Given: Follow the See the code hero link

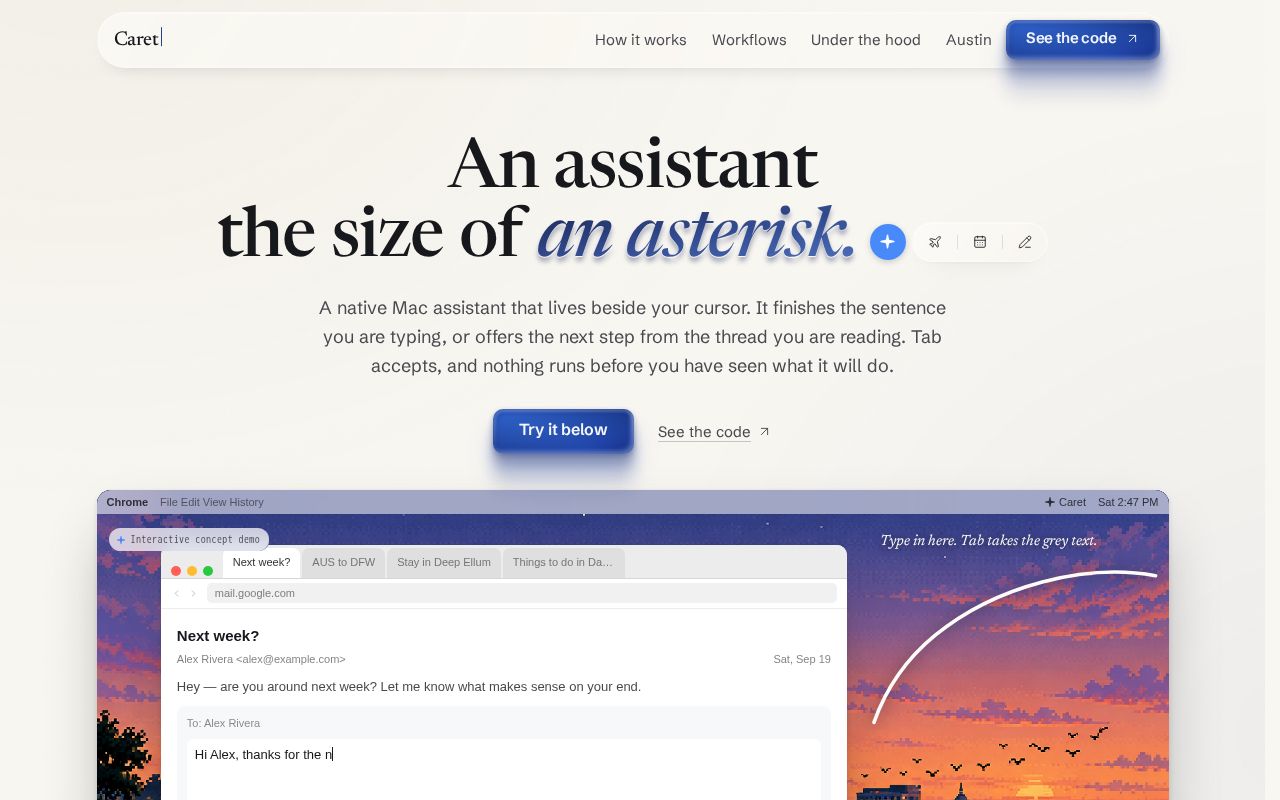Looking at the screenshot, I should pyautogui.click(x=714, y=432).
